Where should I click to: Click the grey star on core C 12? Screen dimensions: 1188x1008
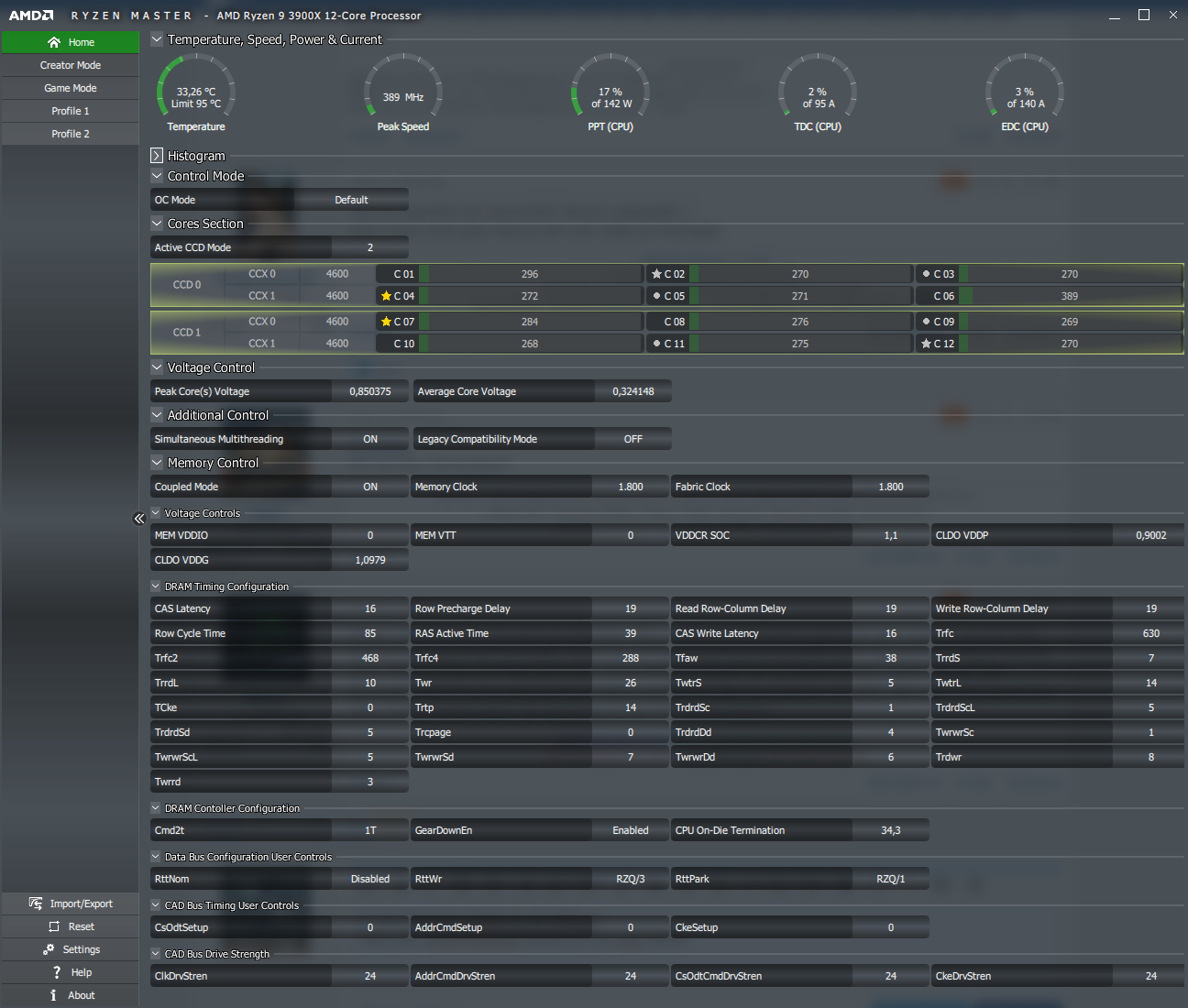(926, 344)
